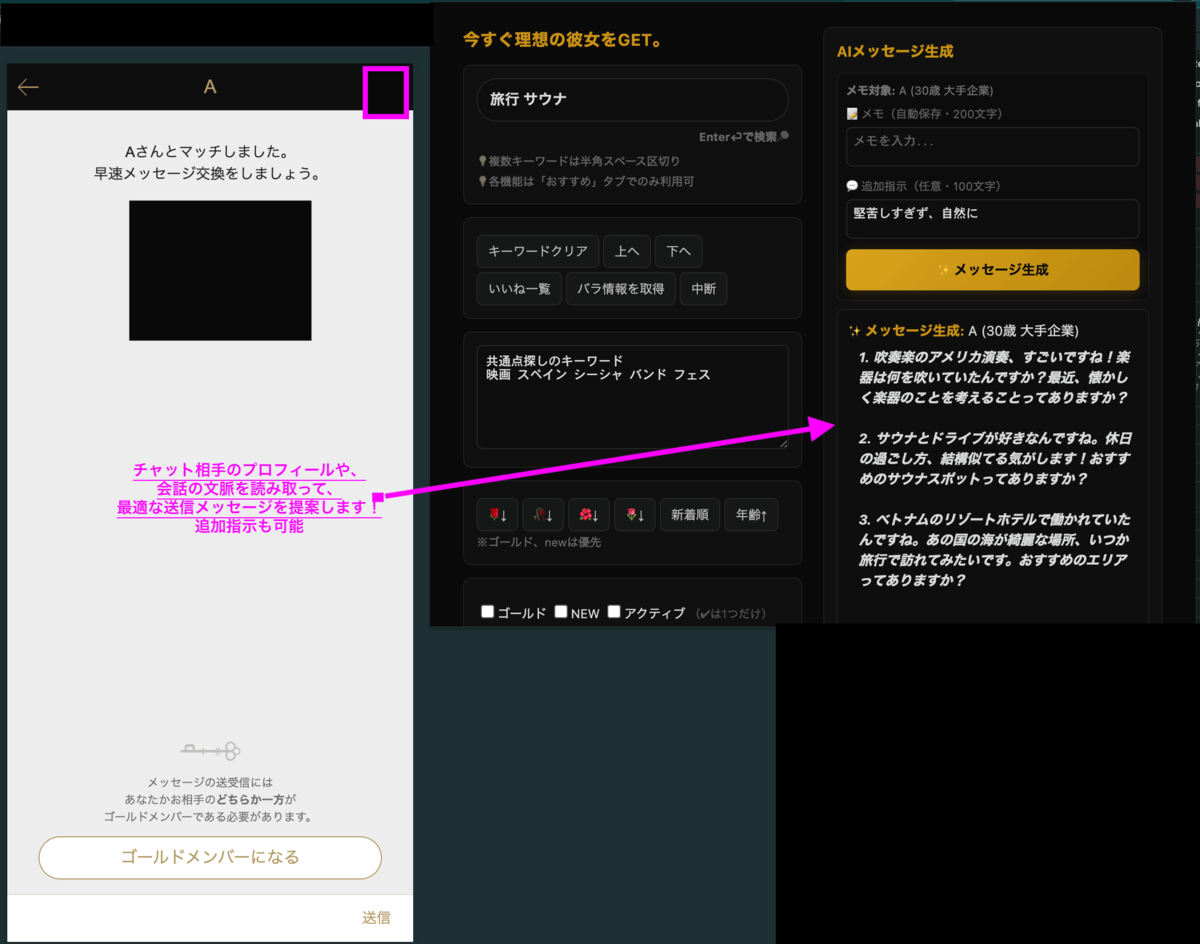This screenshot has width=1200, height=944.
Task: Click the メモ対象: A (30歳 大手企業) line
Action: coord(920,90)
